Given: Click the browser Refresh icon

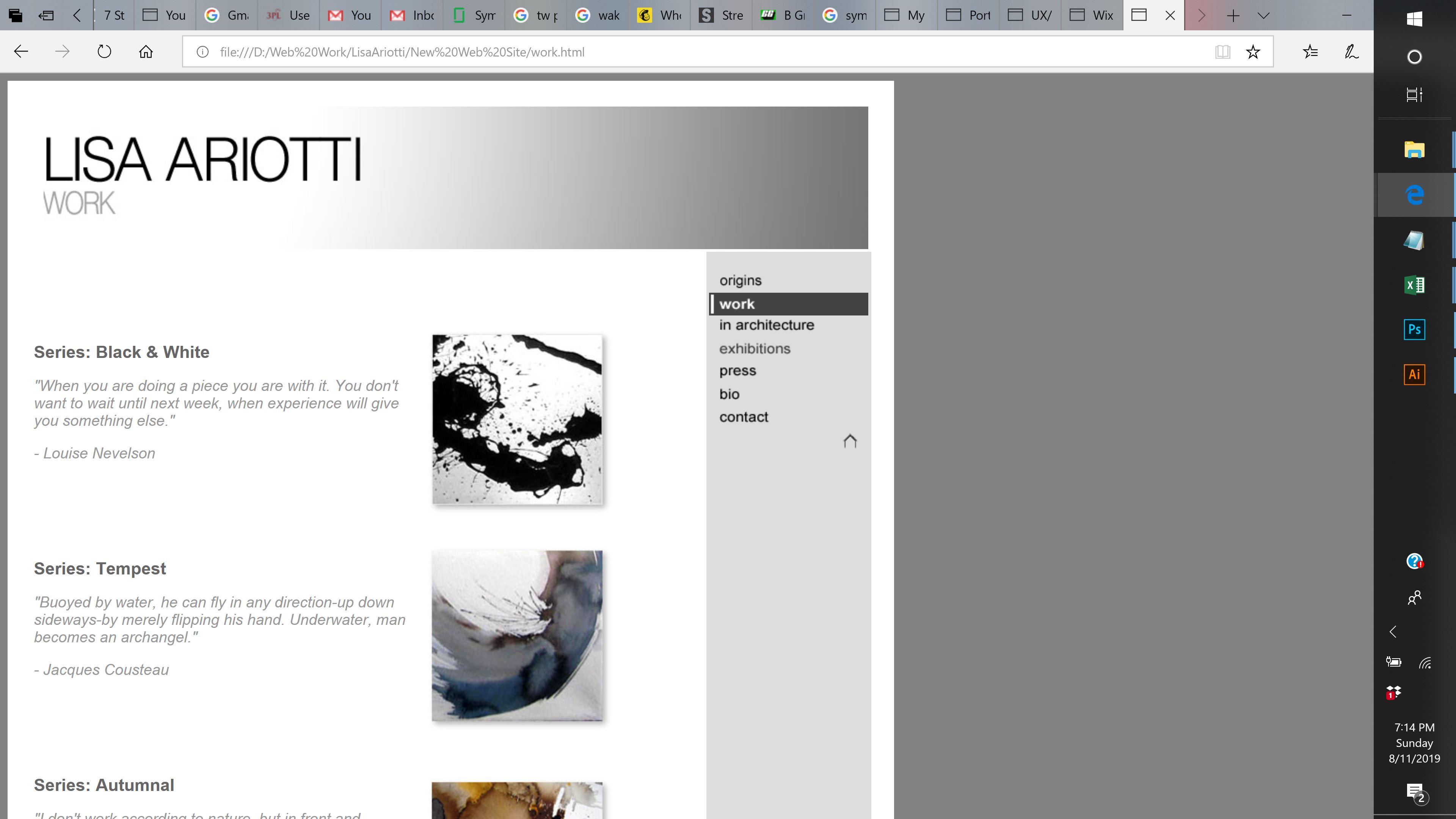Looking at the screenshot, I should [x=104, y=52].
